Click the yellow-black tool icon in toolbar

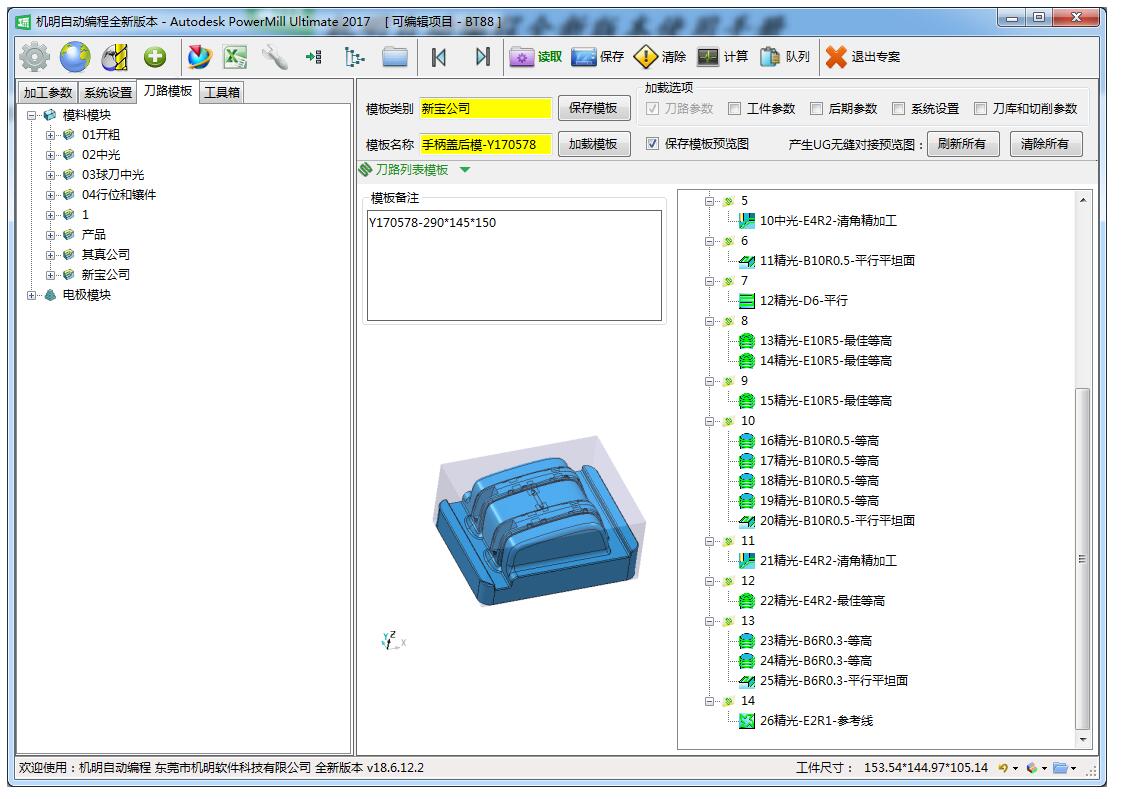click(115, 57)
